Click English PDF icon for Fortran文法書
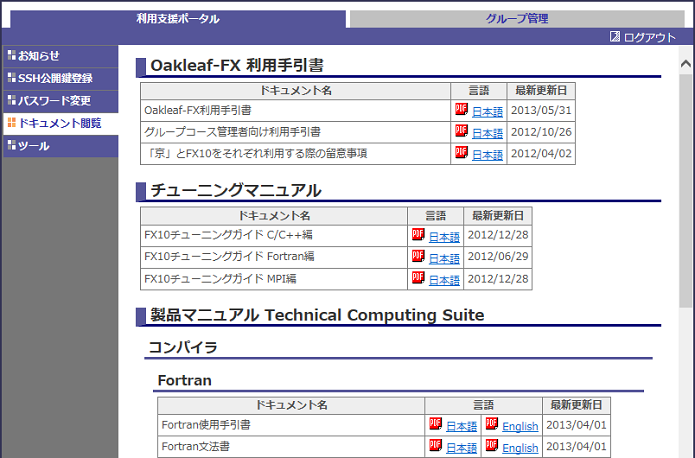Viewport: 695px width, 458px height. 492,445
